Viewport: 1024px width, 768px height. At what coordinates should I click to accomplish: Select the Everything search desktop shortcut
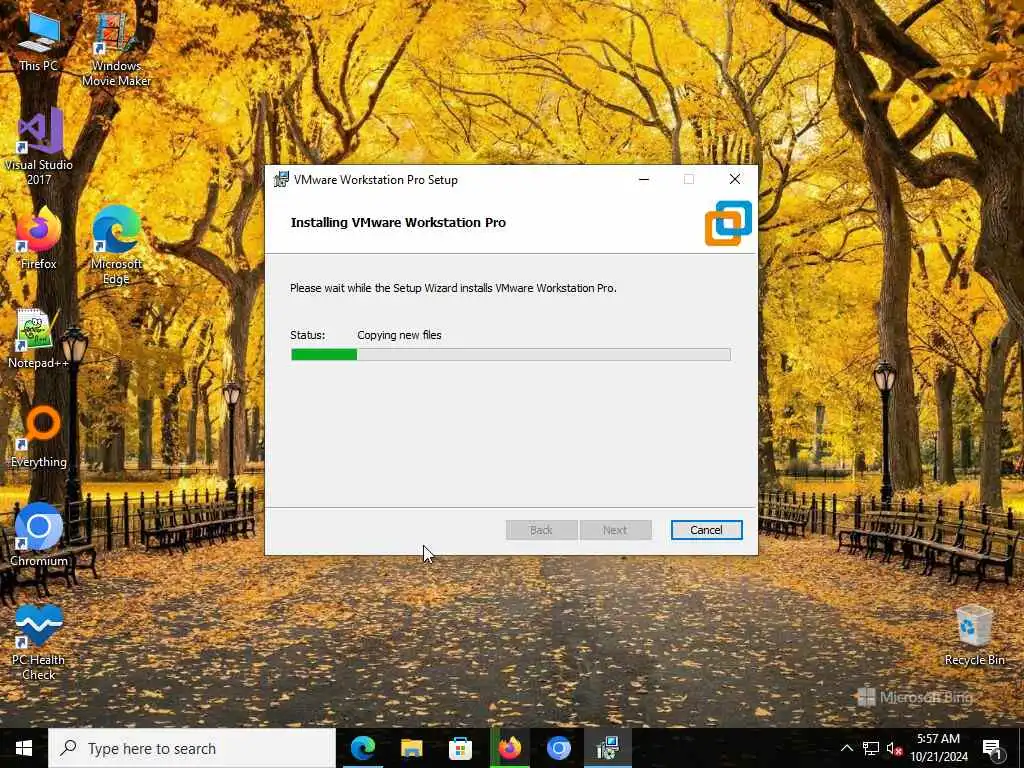(39, 438)
